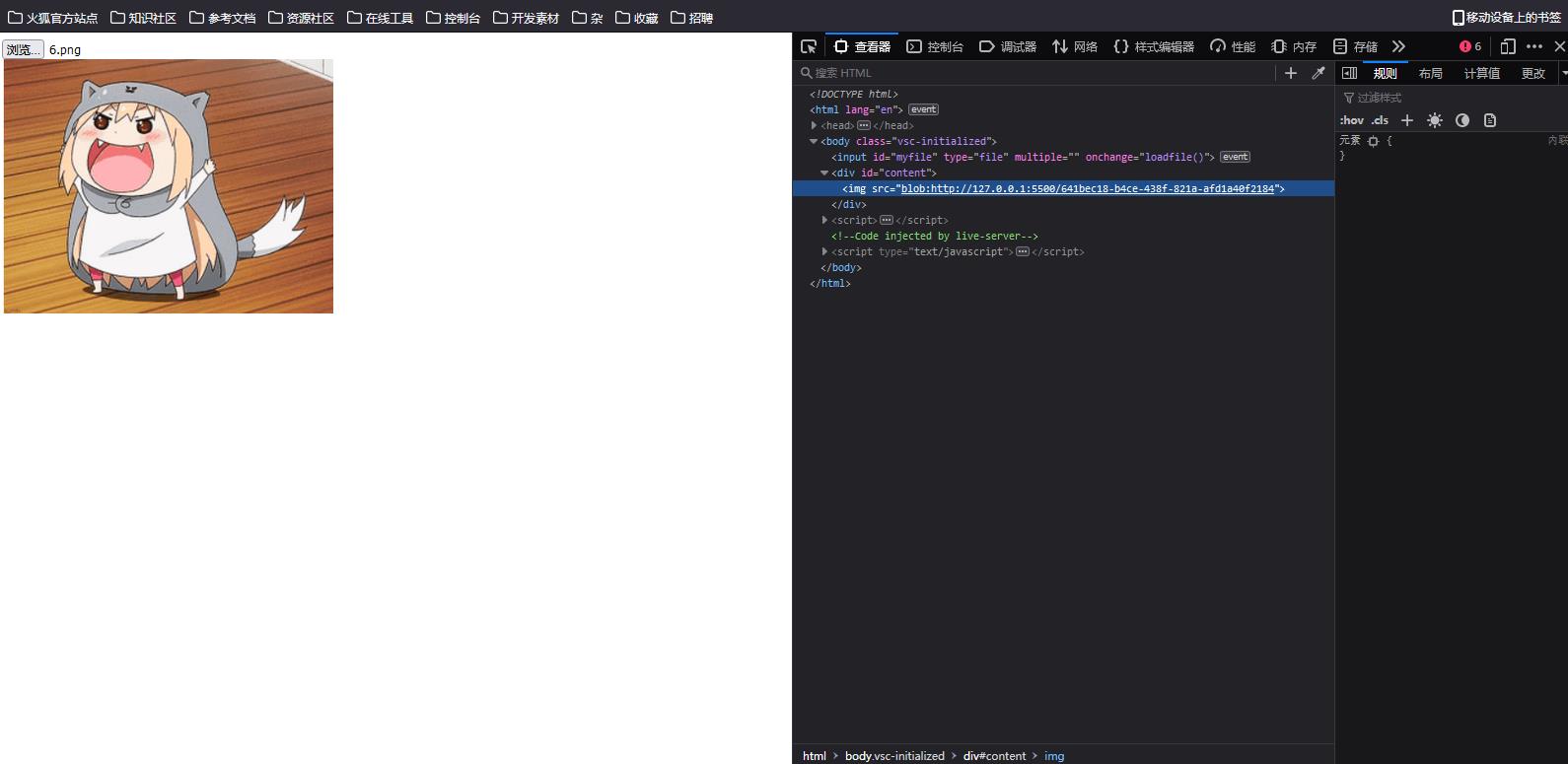This screenshot has height=764, width=1568.
Task: Click the event badge on input tag
Action: click(x=1235, y=157)
